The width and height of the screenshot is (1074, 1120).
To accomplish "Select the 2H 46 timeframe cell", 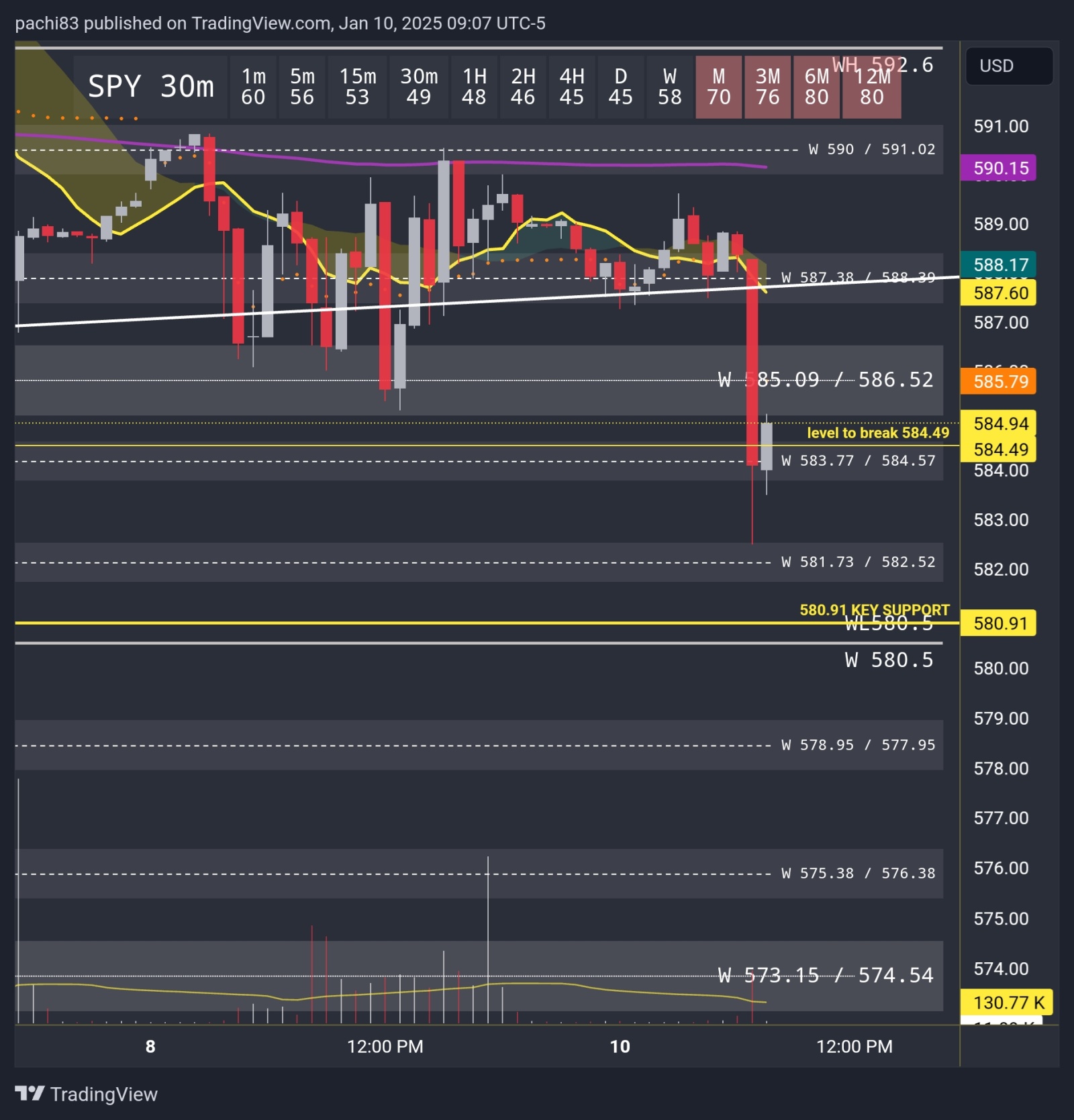I will pyautogui.click(x=523, y=87).
